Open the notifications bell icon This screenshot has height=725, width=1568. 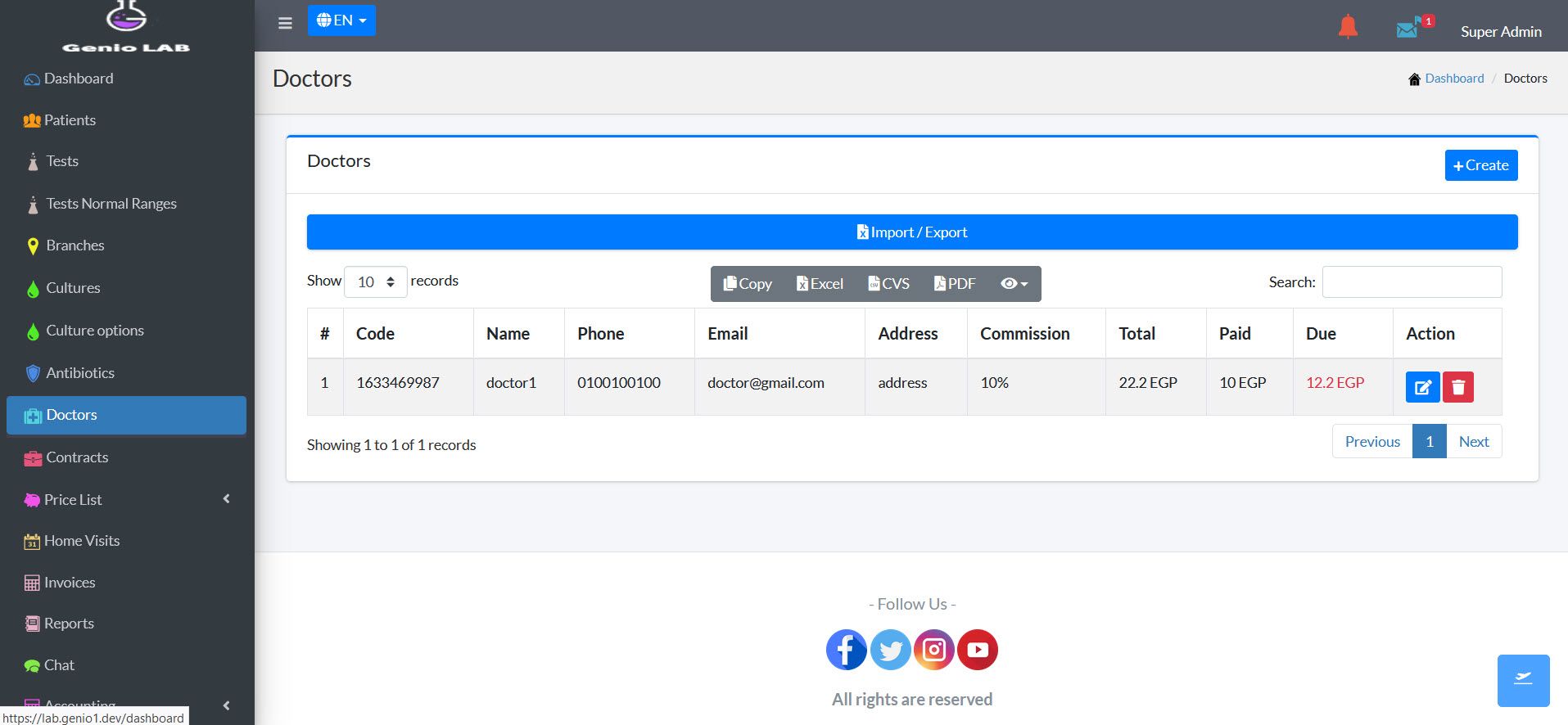(1348, 27)
